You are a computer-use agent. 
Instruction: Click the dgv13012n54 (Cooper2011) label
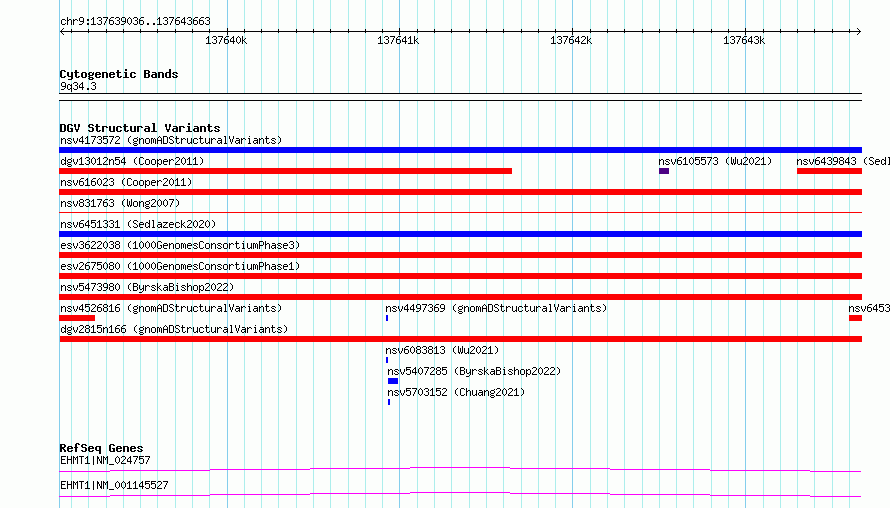tap(132, 161)
